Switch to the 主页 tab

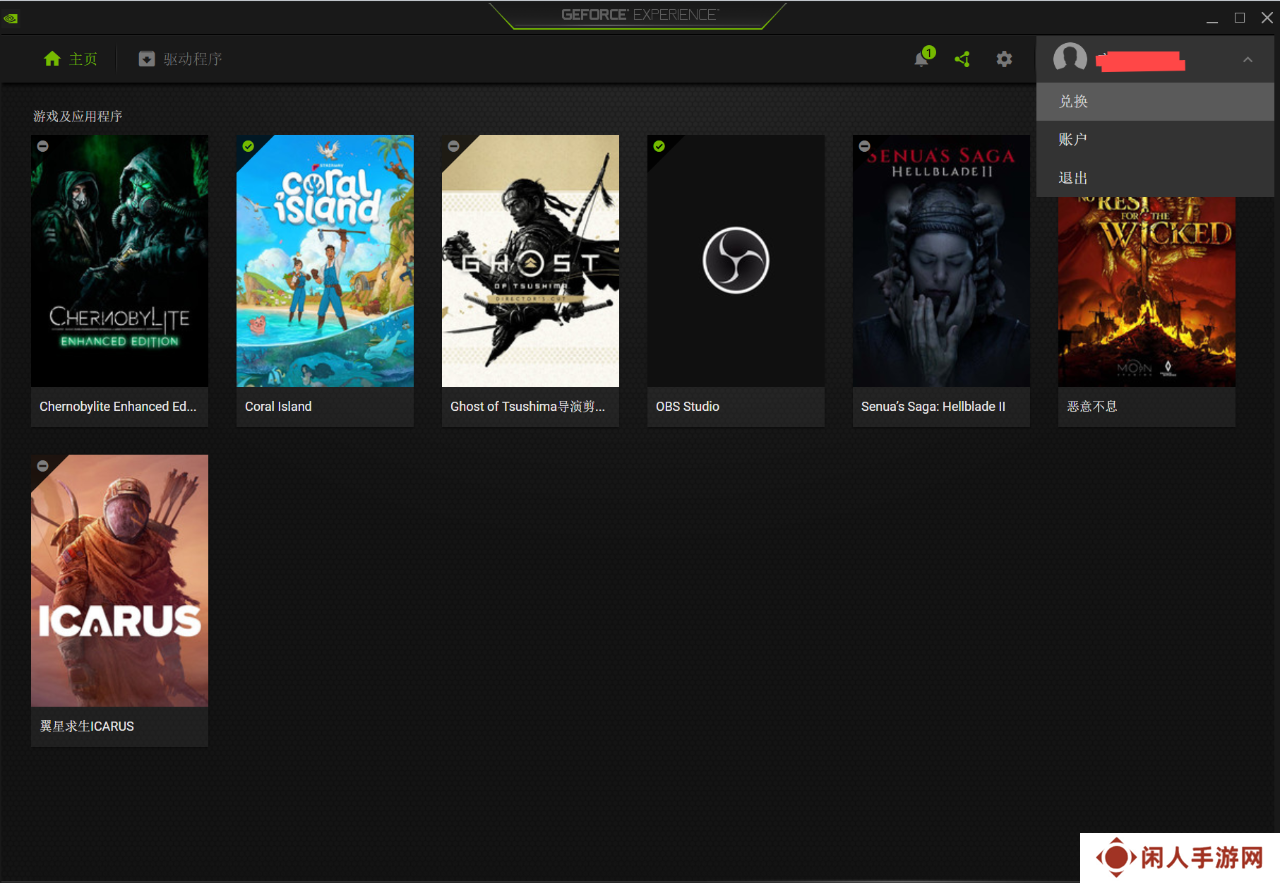(71, 59)
